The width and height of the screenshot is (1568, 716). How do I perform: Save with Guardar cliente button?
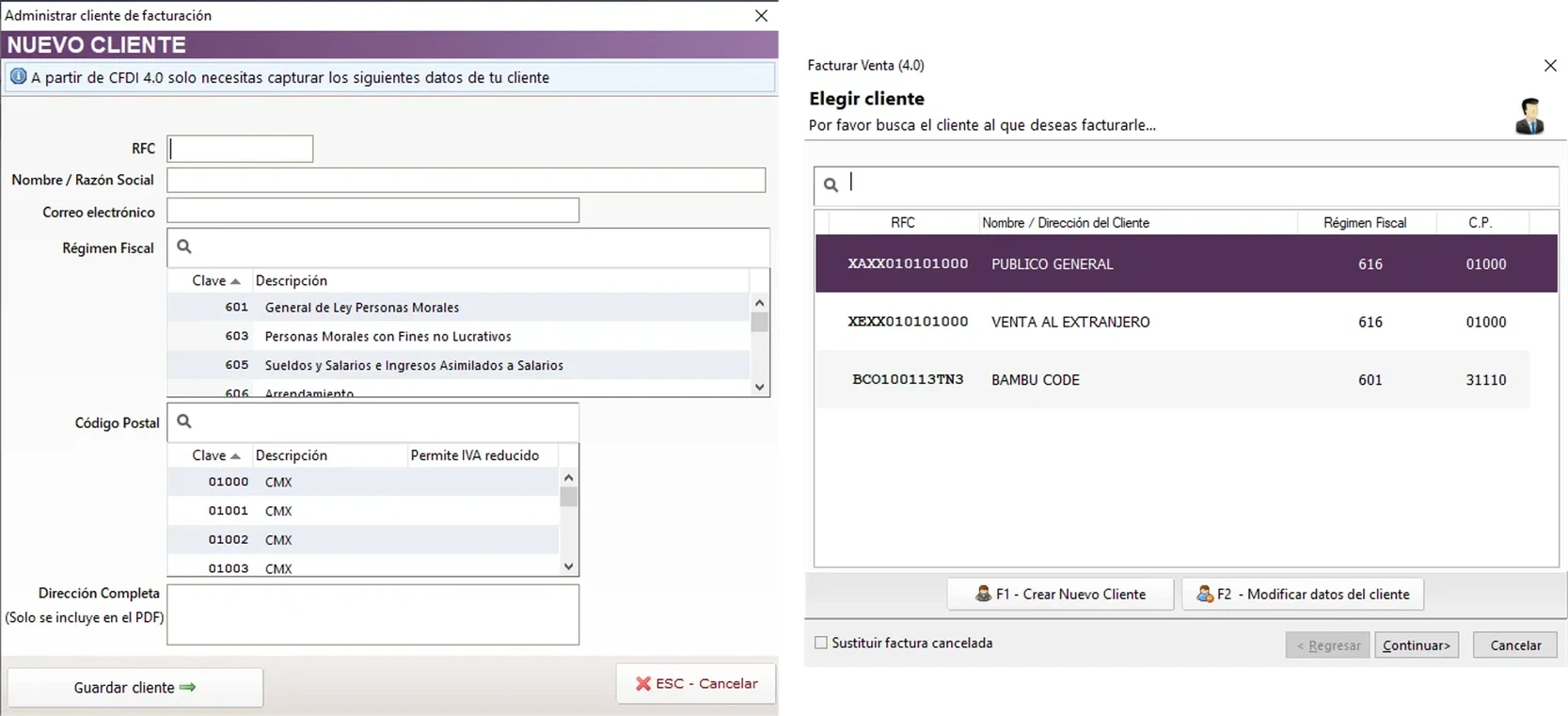[x=135, y=688]
